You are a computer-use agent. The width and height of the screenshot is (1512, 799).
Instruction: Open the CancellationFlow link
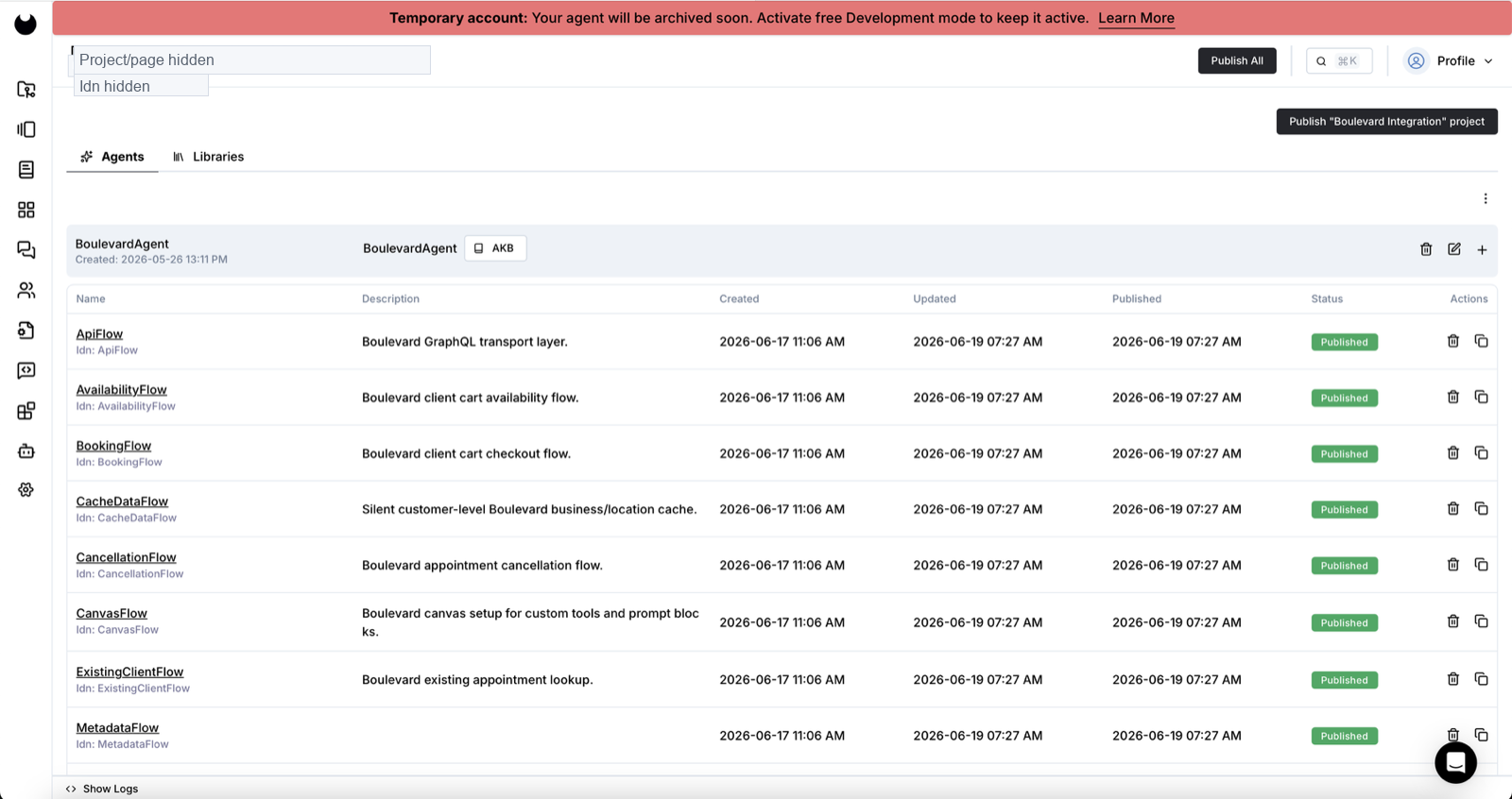pyautogui.click(x=126, y=557)
